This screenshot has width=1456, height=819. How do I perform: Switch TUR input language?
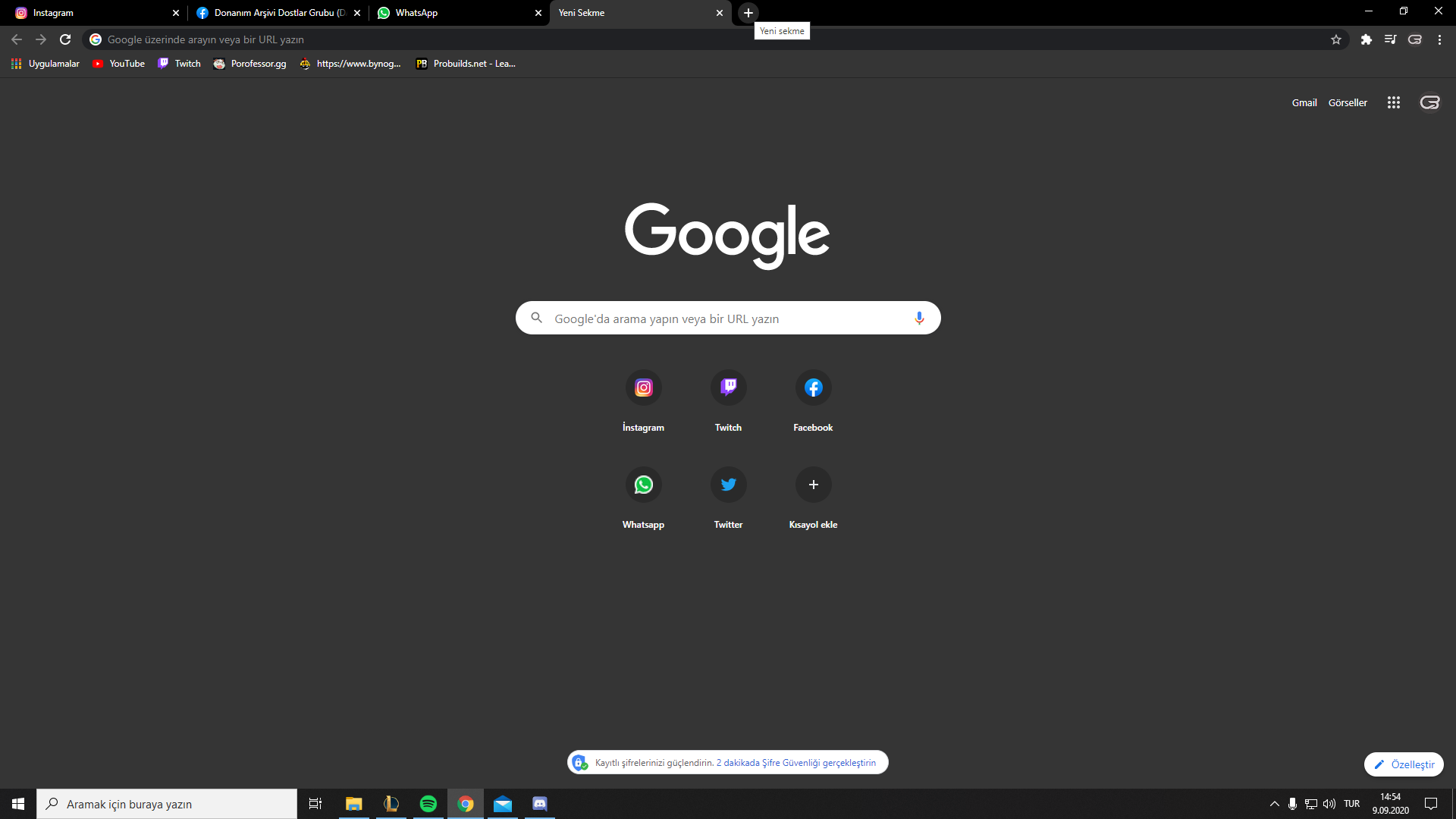point(1352,804)
